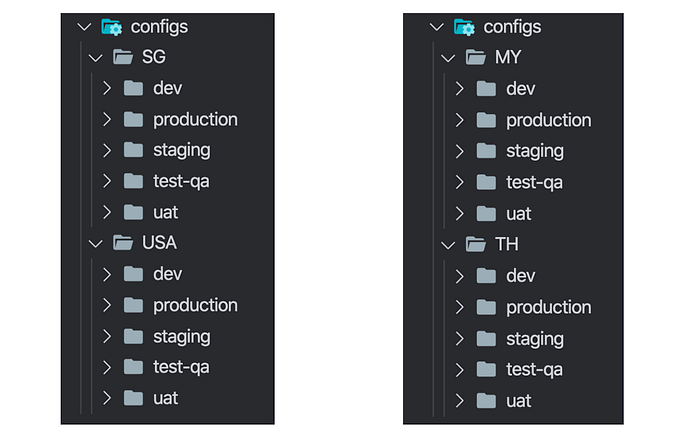The width and height of the screenshot is (700, 441).
Task: Expand the uat chevron under TH
Action: pyautogui.click(x=459, y=401)
